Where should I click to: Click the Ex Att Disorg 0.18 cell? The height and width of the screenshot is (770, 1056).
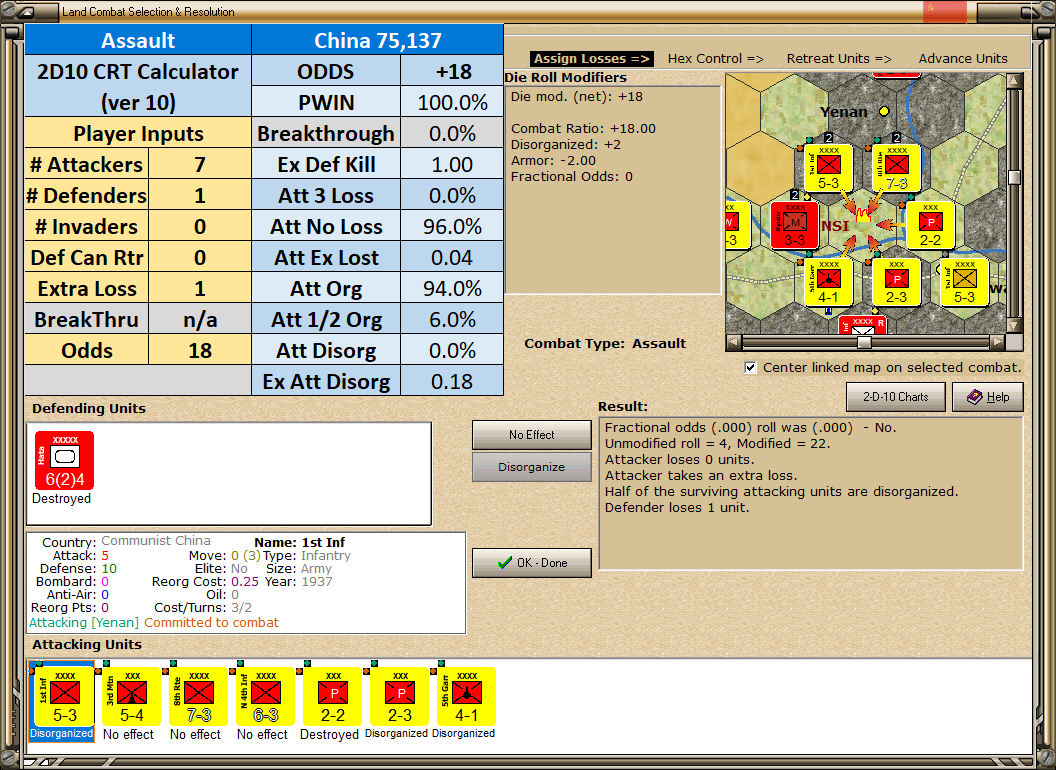(452, 381)
